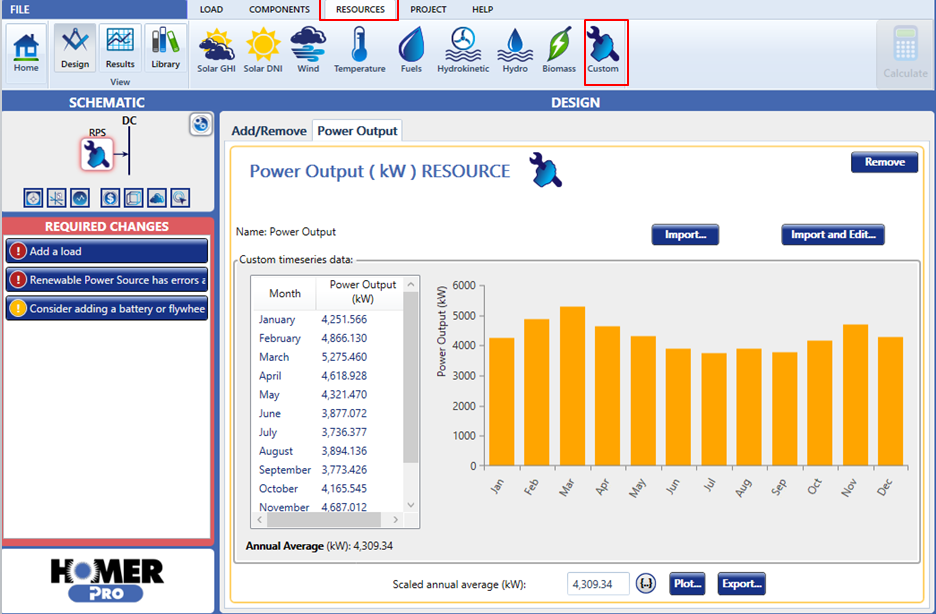
Task: Click the scaled annual average field
Action: [x=598, y=583]
